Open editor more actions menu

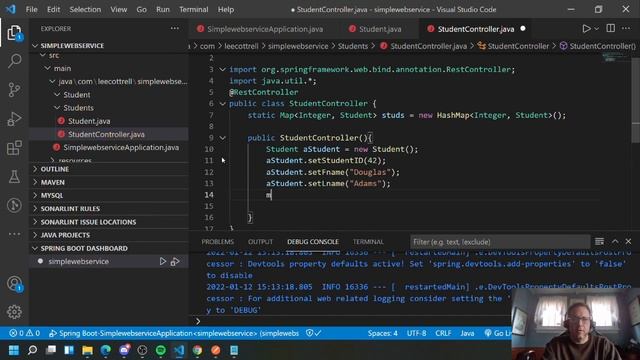point(626,29)
